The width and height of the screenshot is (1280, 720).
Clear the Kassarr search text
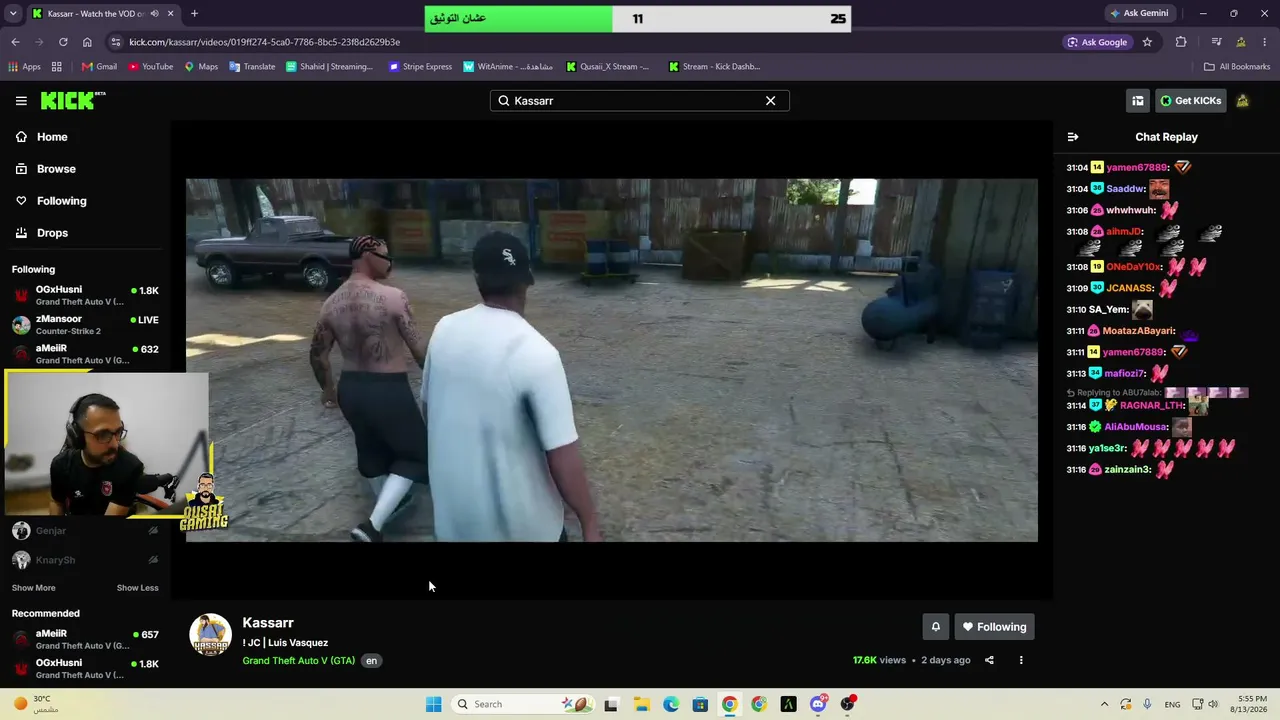pyautogui.click(x=770, y=101)
